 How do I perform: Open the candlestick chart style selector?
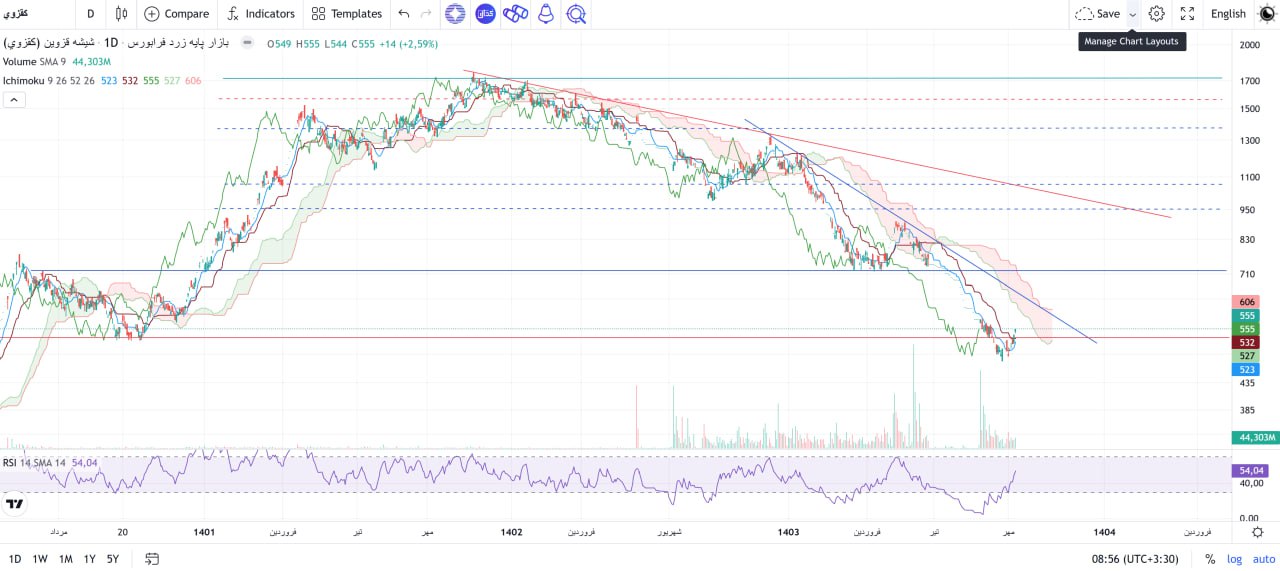[121, 14]
